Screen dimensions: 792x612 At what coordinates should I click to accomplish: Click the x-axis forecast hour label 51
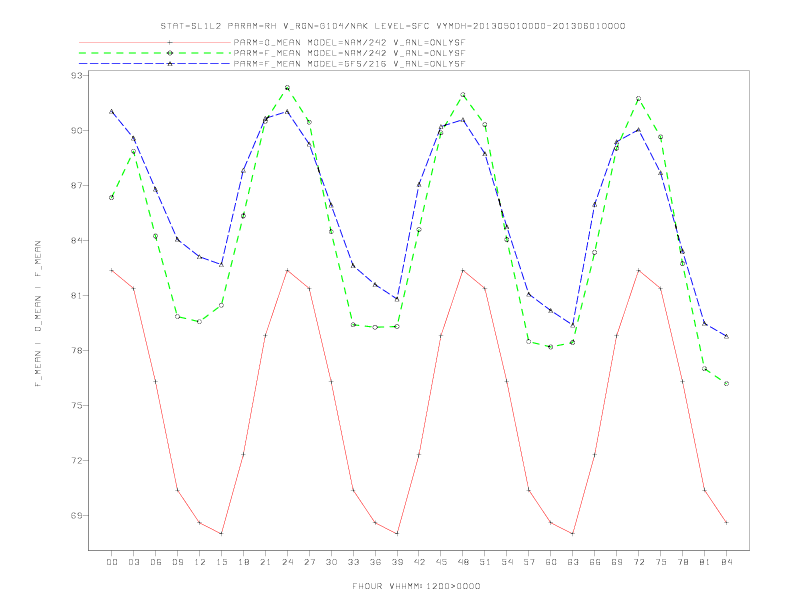(485, 562)
